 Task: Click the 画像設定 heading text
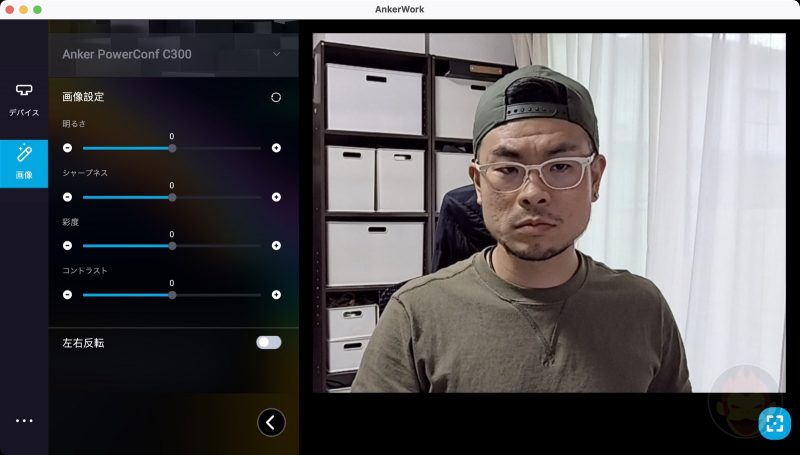(x=83, y=97)
